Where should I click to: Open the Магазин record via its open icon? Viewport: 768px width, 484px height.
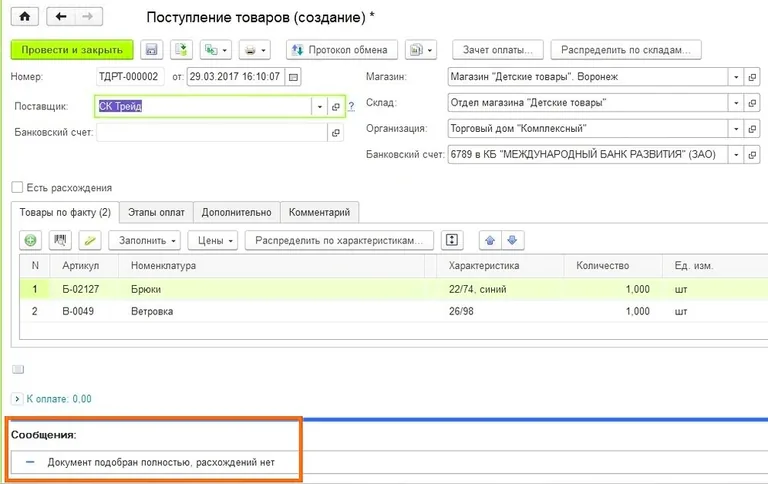[x=752, y=77]
